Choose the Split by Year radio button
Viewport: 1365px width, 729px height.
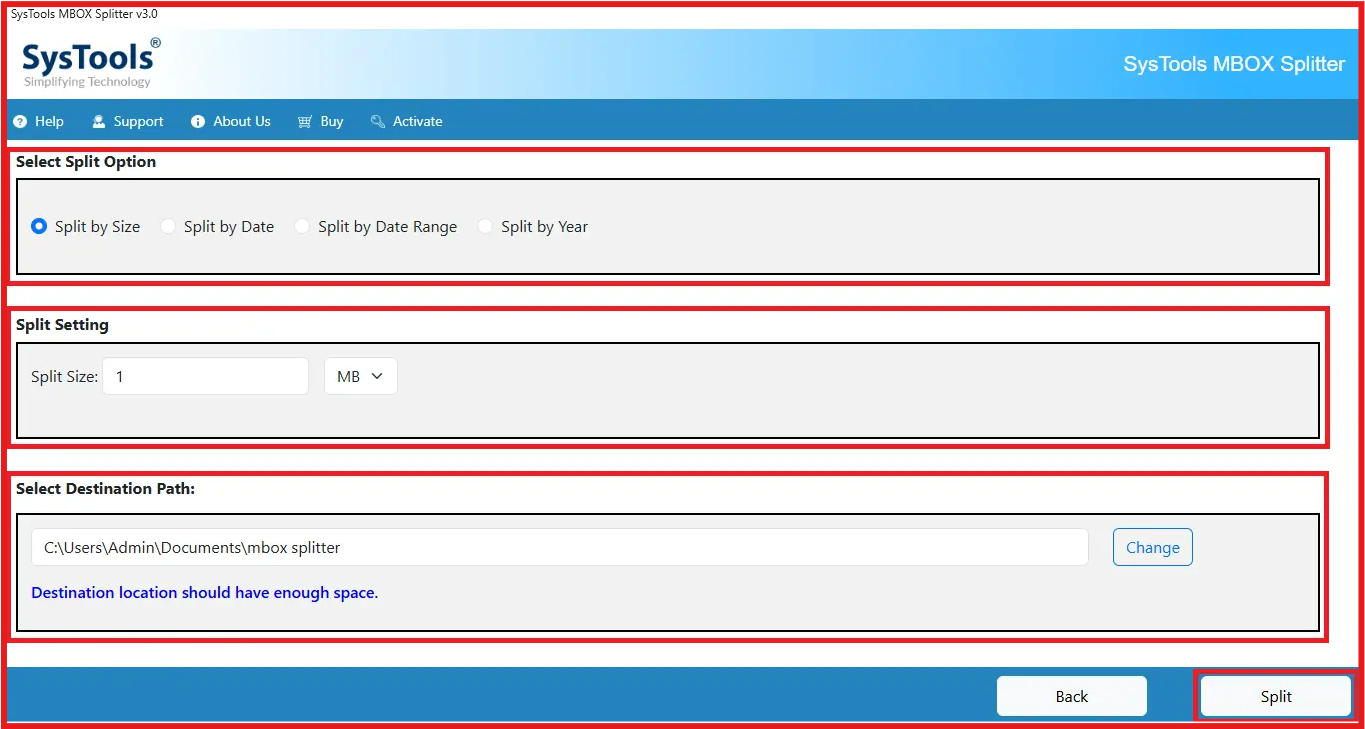pyautogui.click(x=485, y=226)
